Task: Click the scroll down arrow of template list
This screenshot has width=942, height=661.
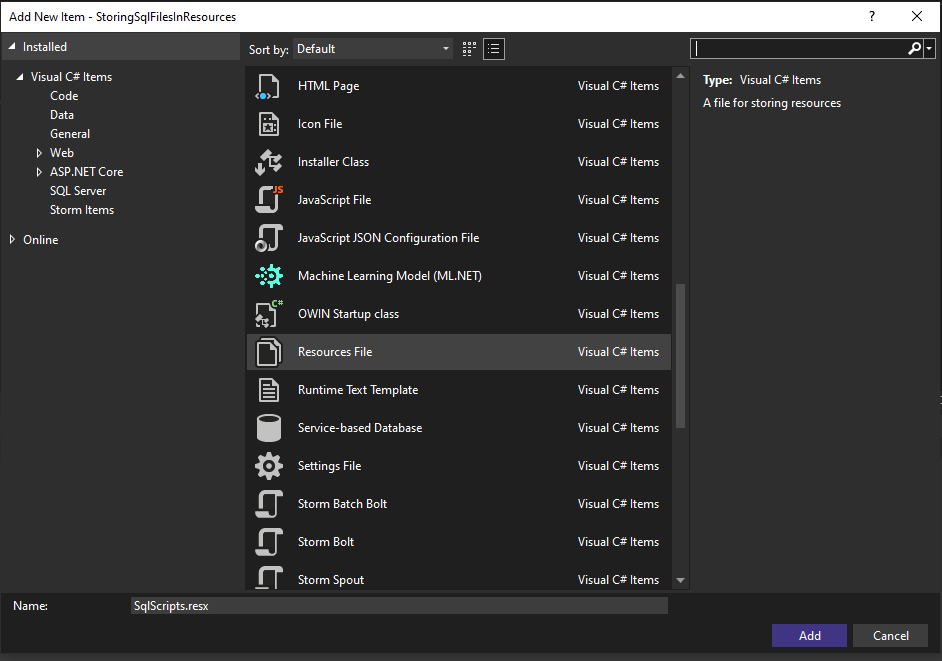Action: (x=681, y=580)
